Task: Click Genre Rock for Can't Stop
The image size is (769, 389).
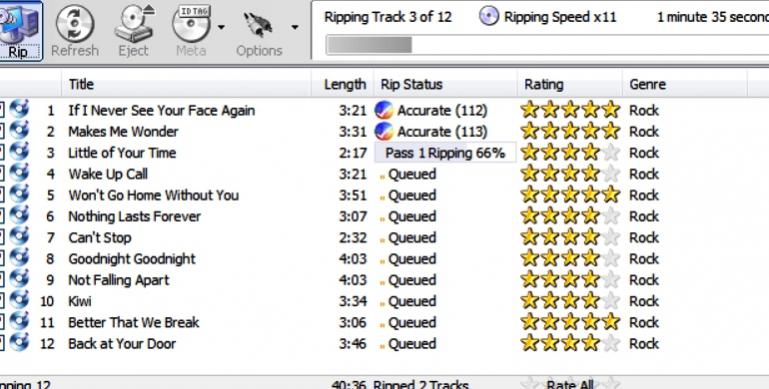Action: 644,237
